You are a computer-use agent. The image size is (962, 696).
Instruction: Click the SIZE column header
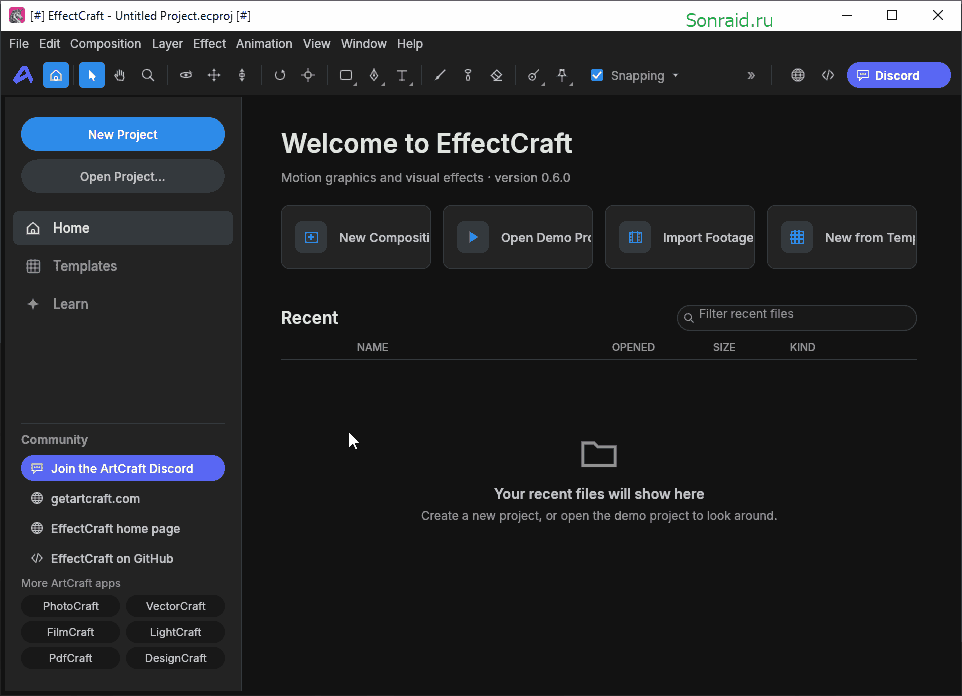(724, 347)
